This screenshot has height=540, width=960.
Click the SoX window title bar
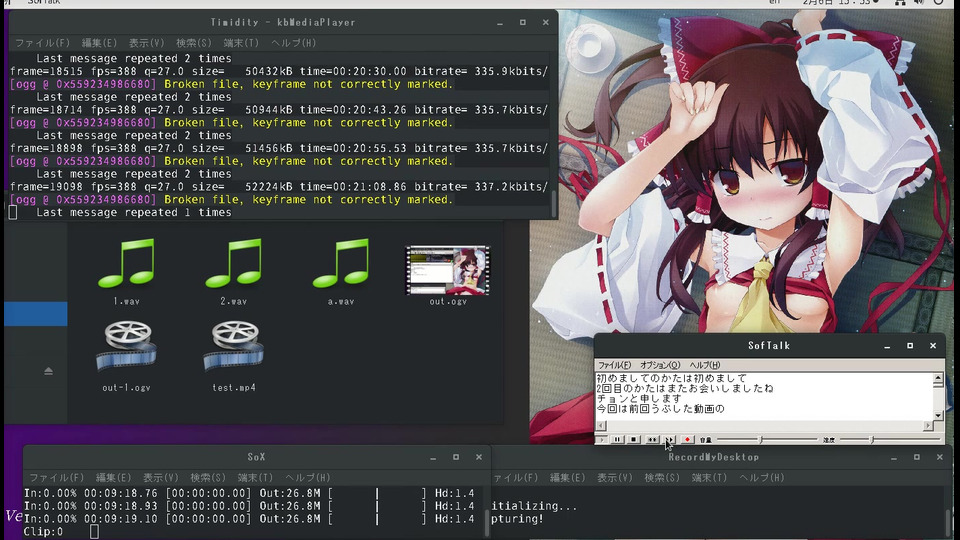click(257, 457)
